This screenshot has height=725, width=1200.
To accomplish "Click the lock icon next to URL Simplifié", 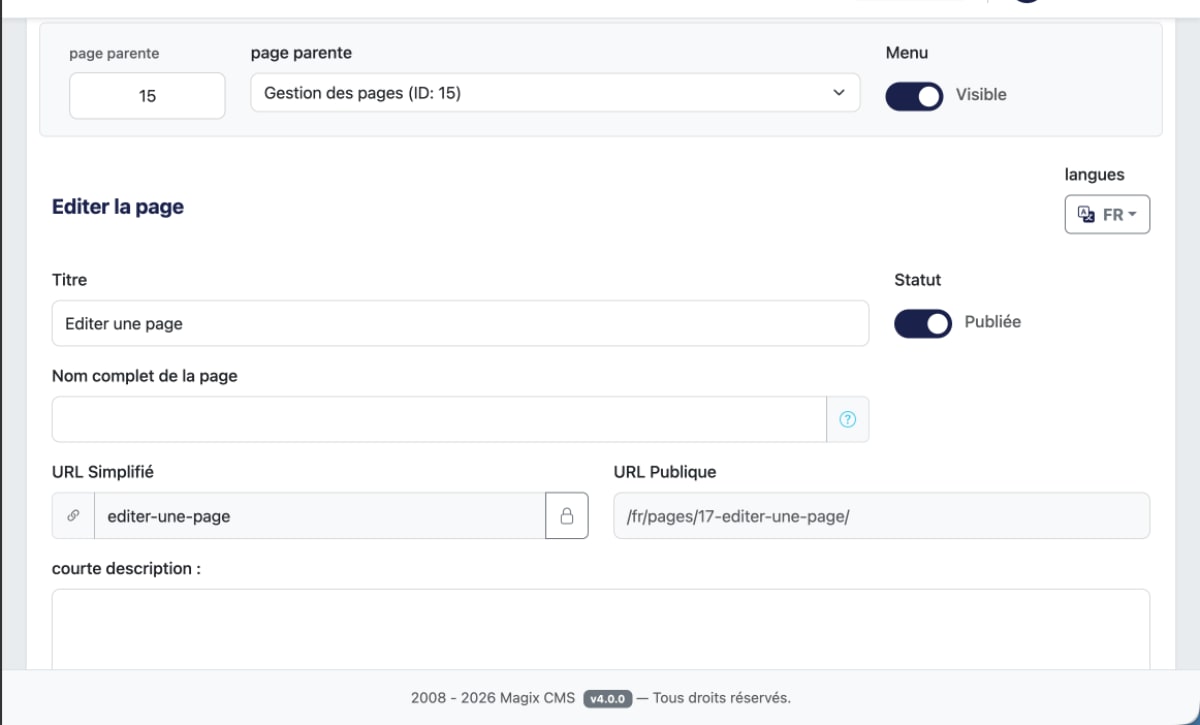I will (567, 516).
